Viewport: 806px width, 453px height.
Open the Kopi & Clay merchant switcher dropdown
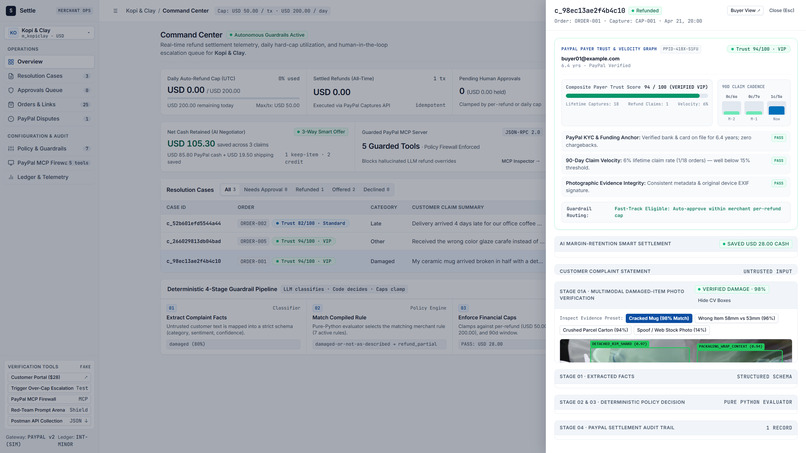tap(49, 33)
